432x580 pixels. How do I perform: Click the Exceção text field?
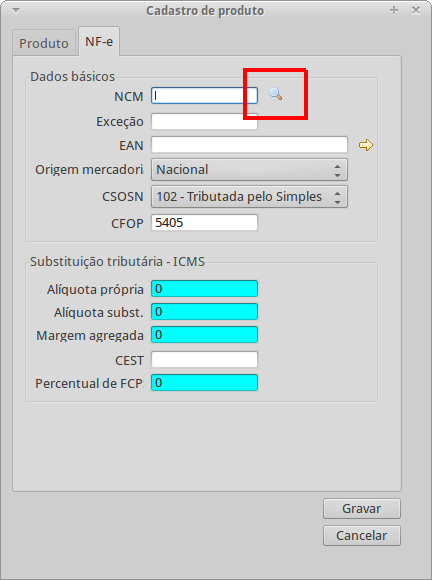pyautogui.click(x=204, y=121)
